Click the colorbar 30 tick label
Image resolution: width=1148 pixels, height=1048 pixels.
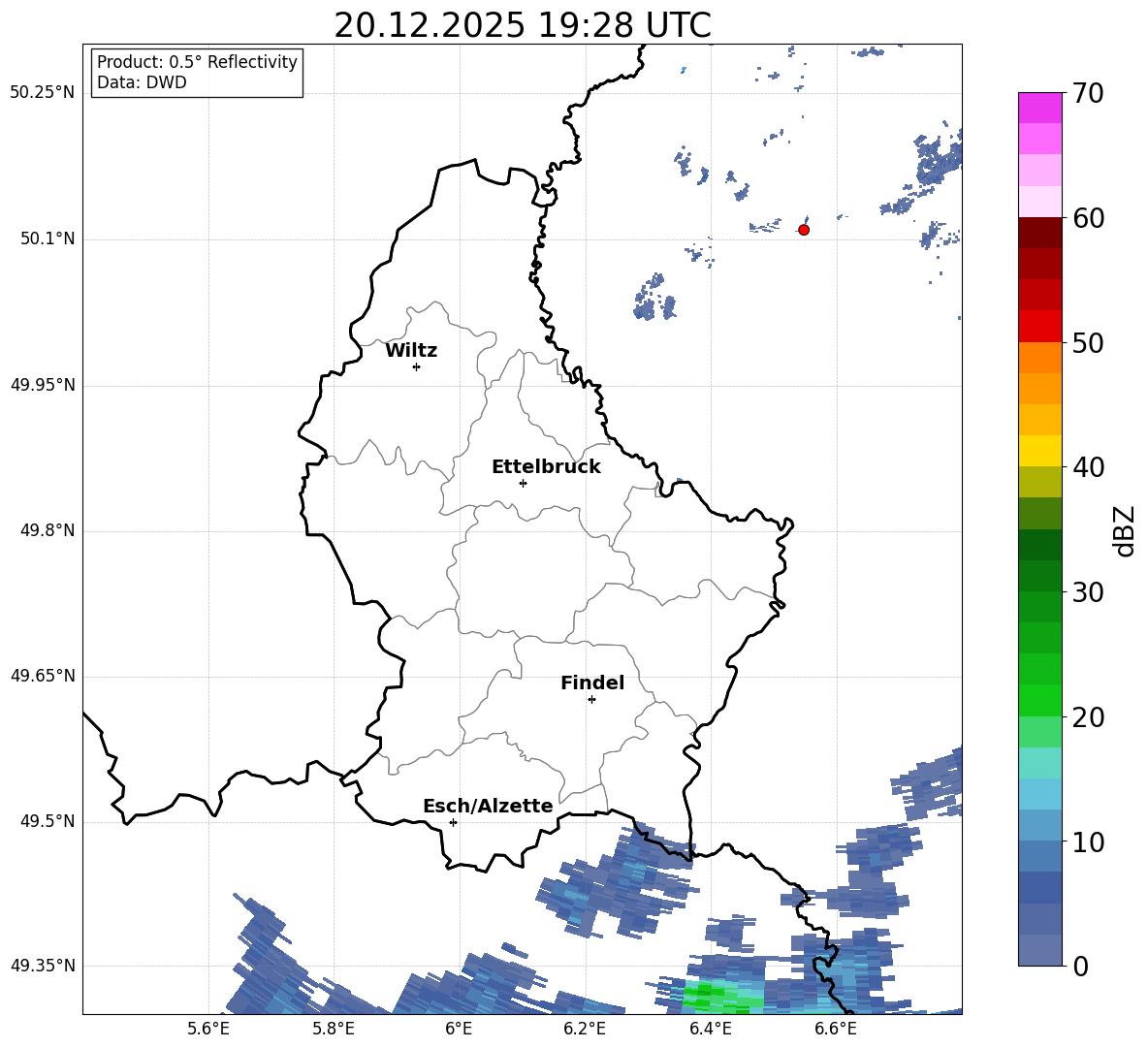[1088, 592]
